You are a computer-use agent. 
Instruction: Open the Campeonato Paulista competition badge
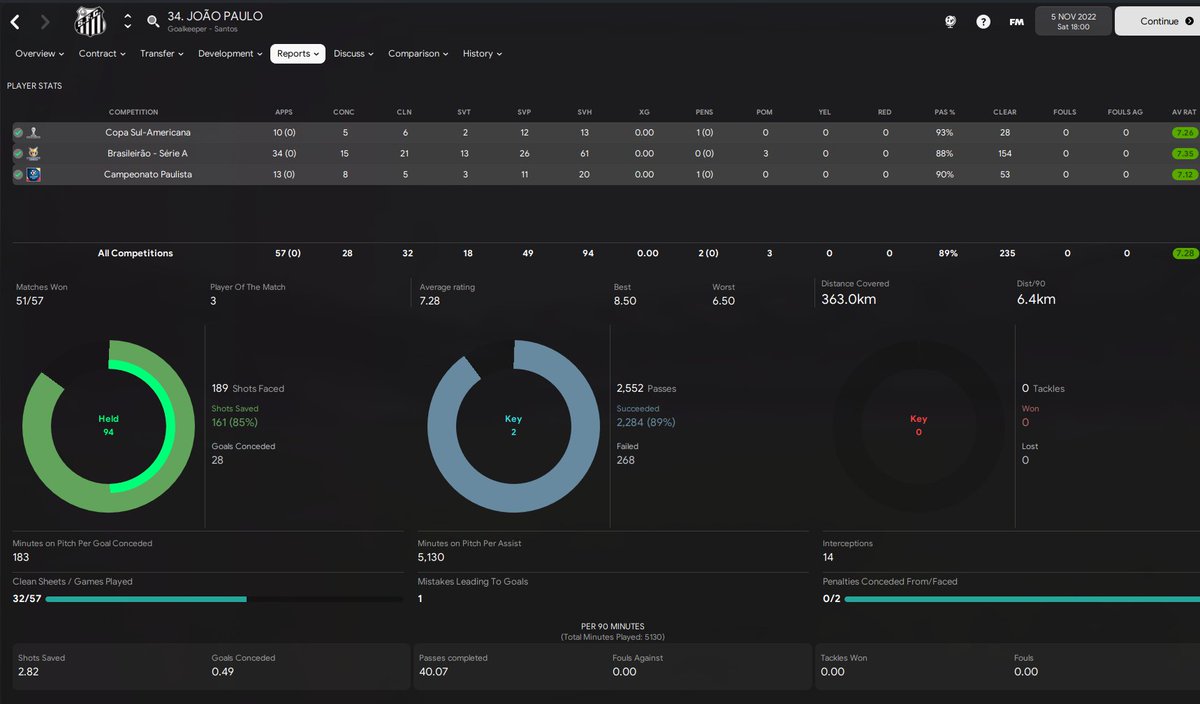35,174
